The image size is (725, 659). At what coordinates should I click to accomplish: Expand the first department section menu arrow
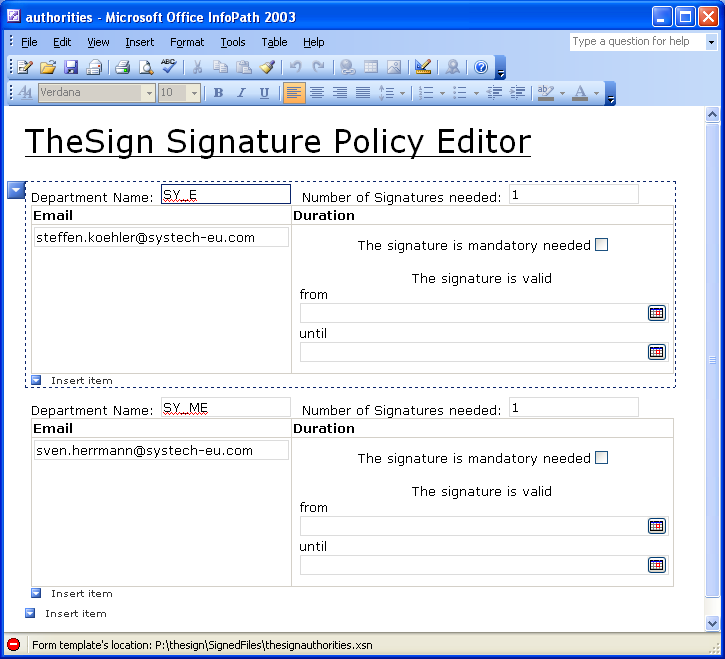point(15,190)
